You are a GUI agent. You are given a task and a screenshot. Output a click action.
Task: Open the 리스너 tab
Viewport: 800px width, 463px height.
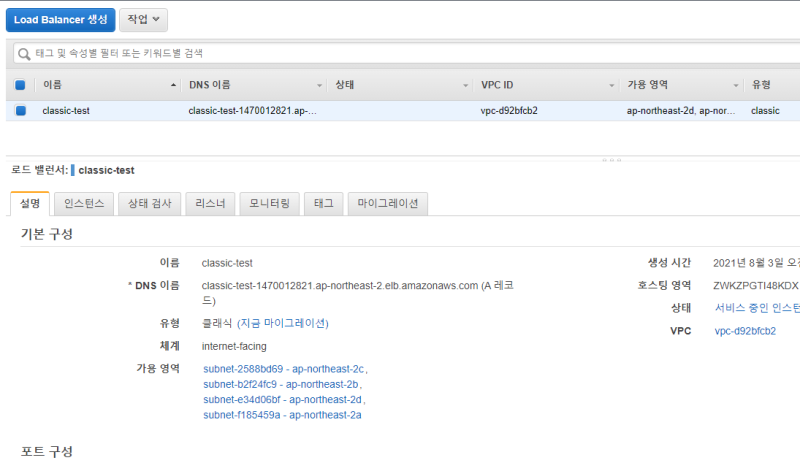pos(211,204)
